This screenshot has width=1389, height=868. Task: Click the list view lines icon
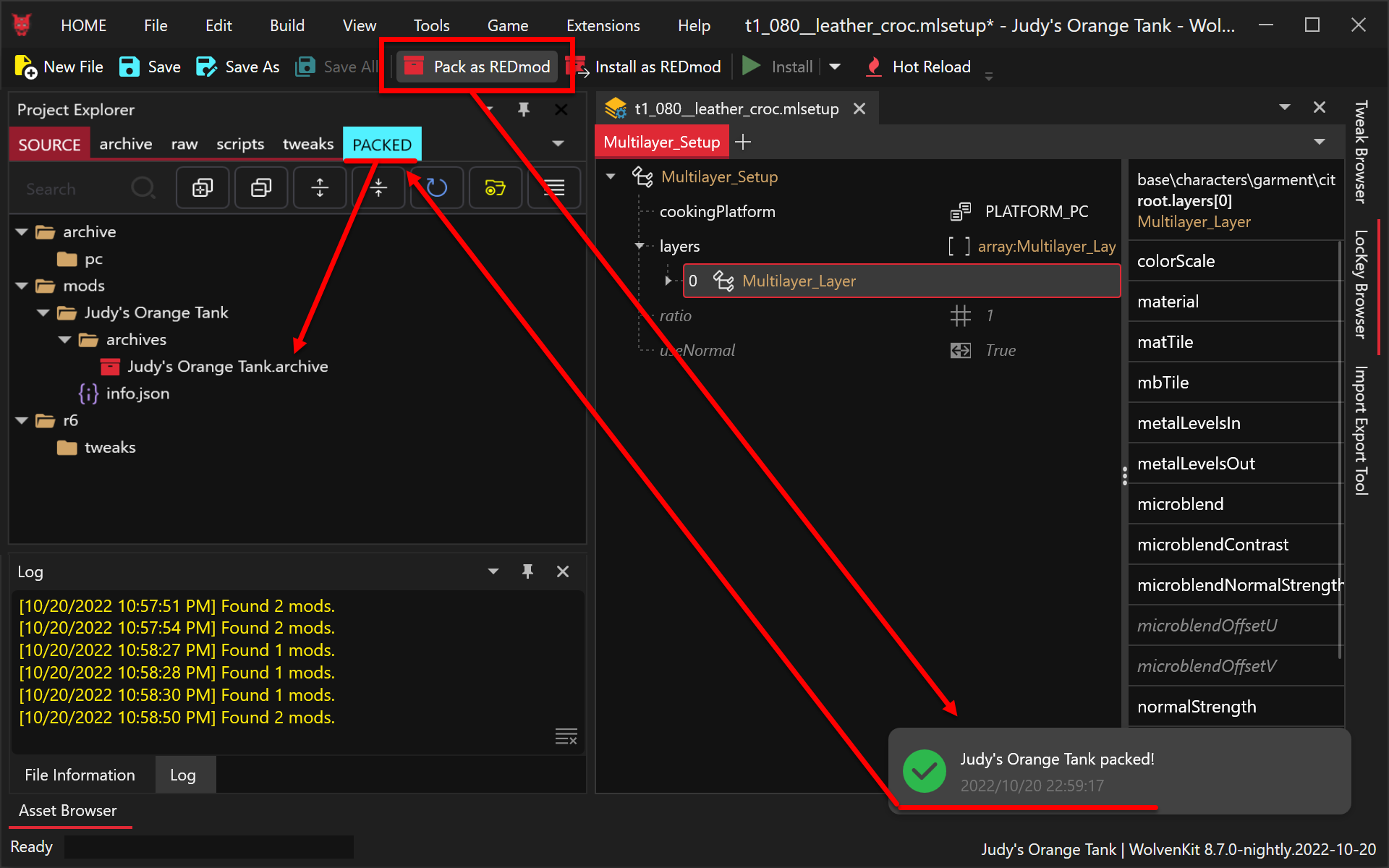click(554, 188)
